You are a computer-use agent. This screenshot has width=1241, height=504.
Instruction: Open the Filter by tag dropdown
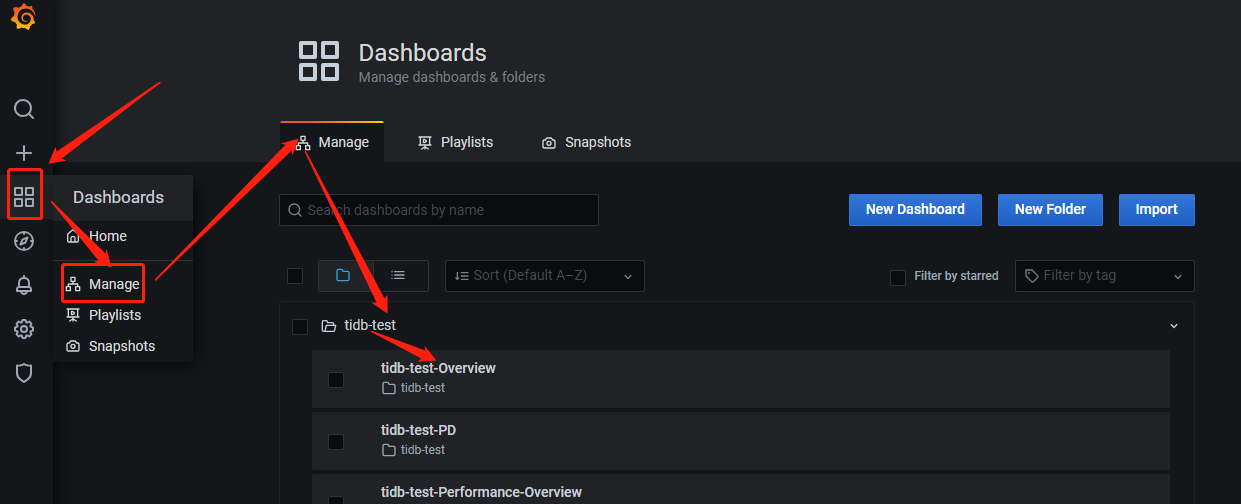[x=1105, y=276]
